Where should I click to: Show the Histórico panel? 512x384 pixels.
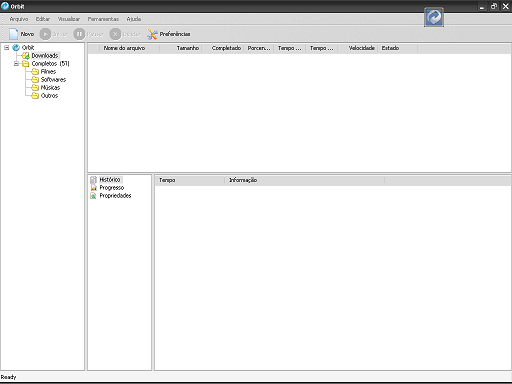[x=110, y=180]
